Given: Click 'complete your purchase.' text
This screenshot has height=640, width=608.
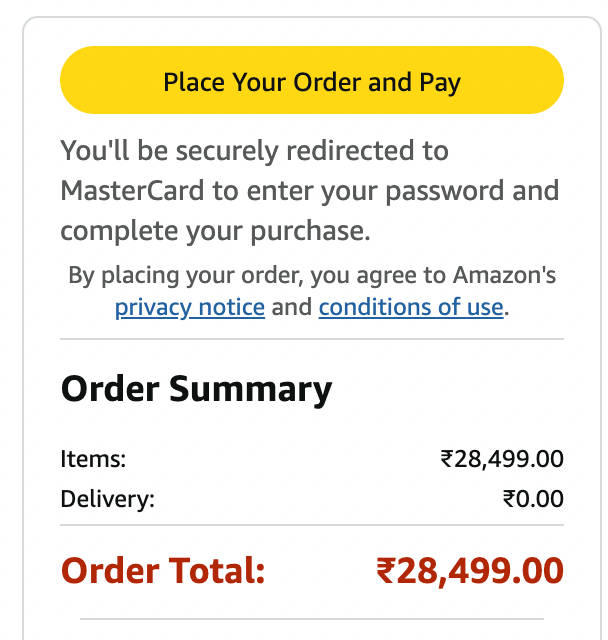Looking at the screenshot, I should [x=215, y=231].
